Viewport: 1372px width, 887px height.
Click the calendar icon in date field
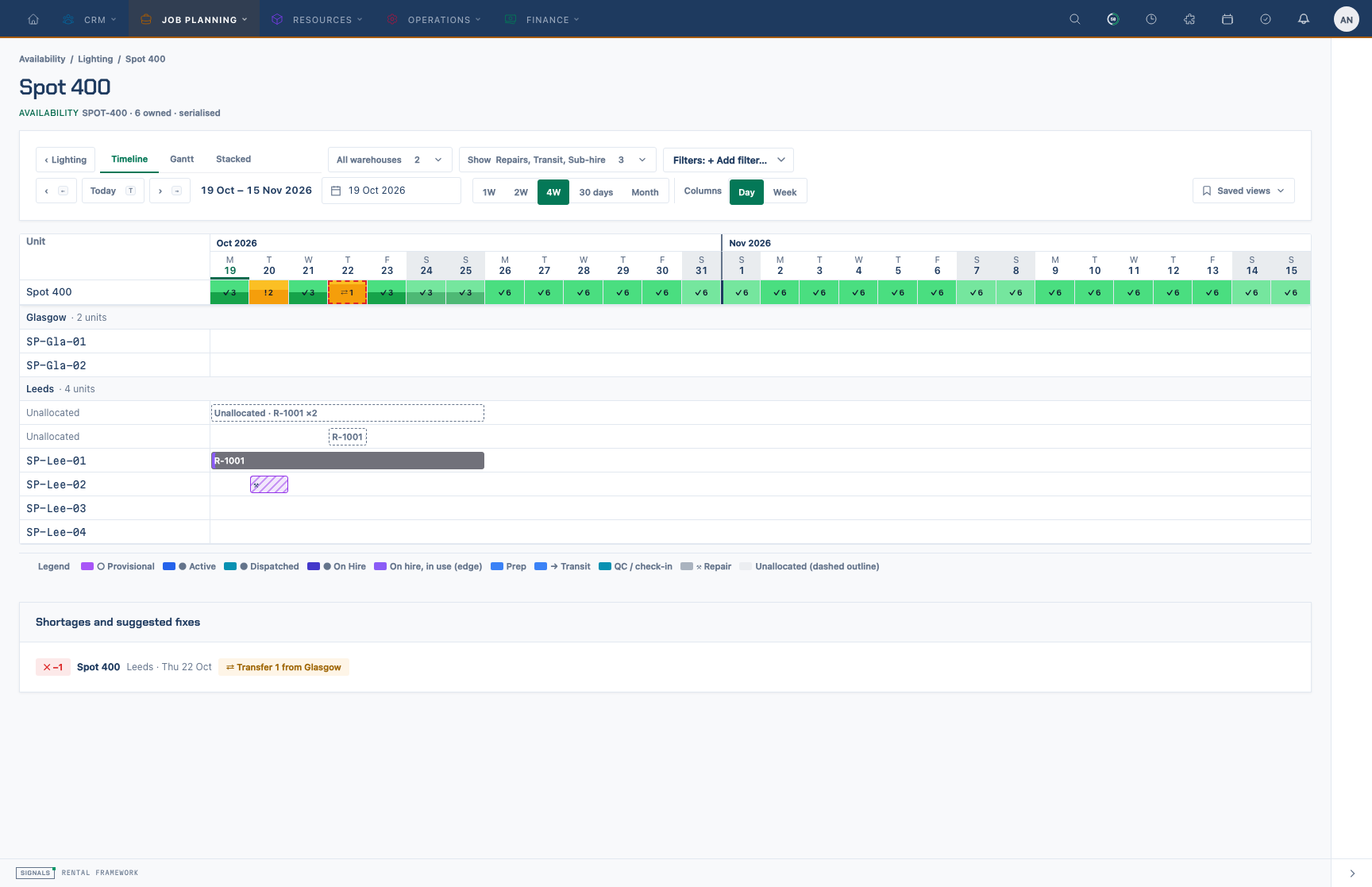(336, 191)
